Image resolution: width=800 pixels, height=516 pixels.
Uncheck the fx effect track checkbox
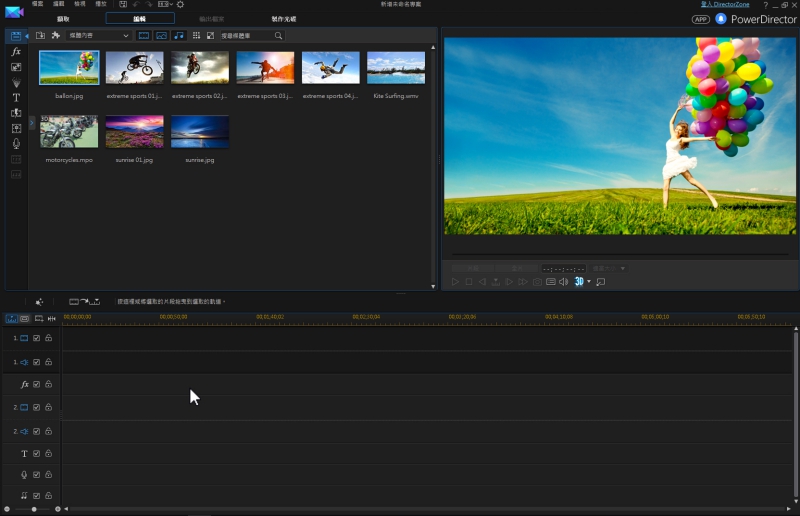coord(37,384)
